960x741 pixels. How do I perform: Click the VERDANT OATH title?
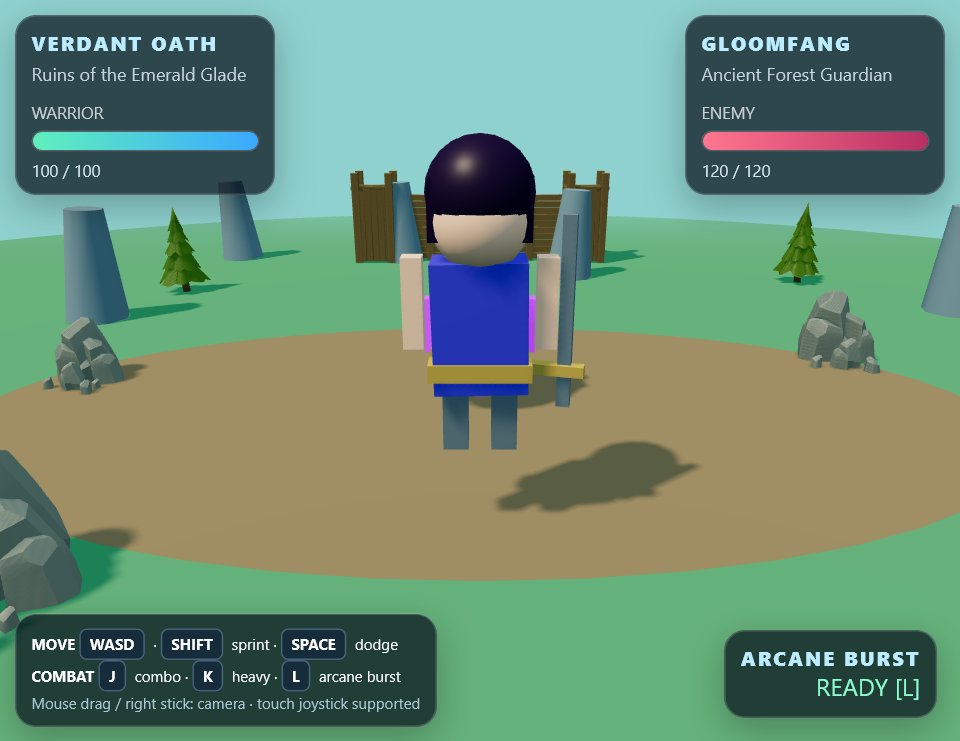(x=124, y=44)
